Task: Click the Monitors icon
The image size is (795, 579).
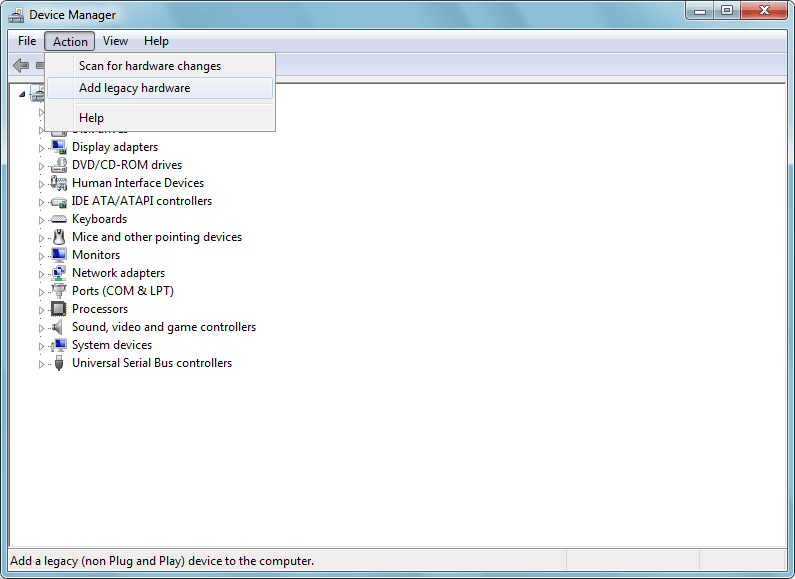Action: click(59, 255)
